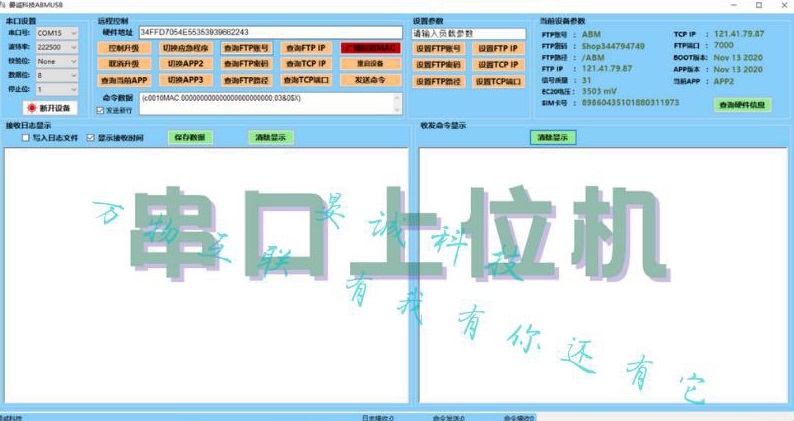Viewport: 794px width, 421px height.
Task: Click the 控制升级 button
Action: pyautogui.click(x=124, y=48)
